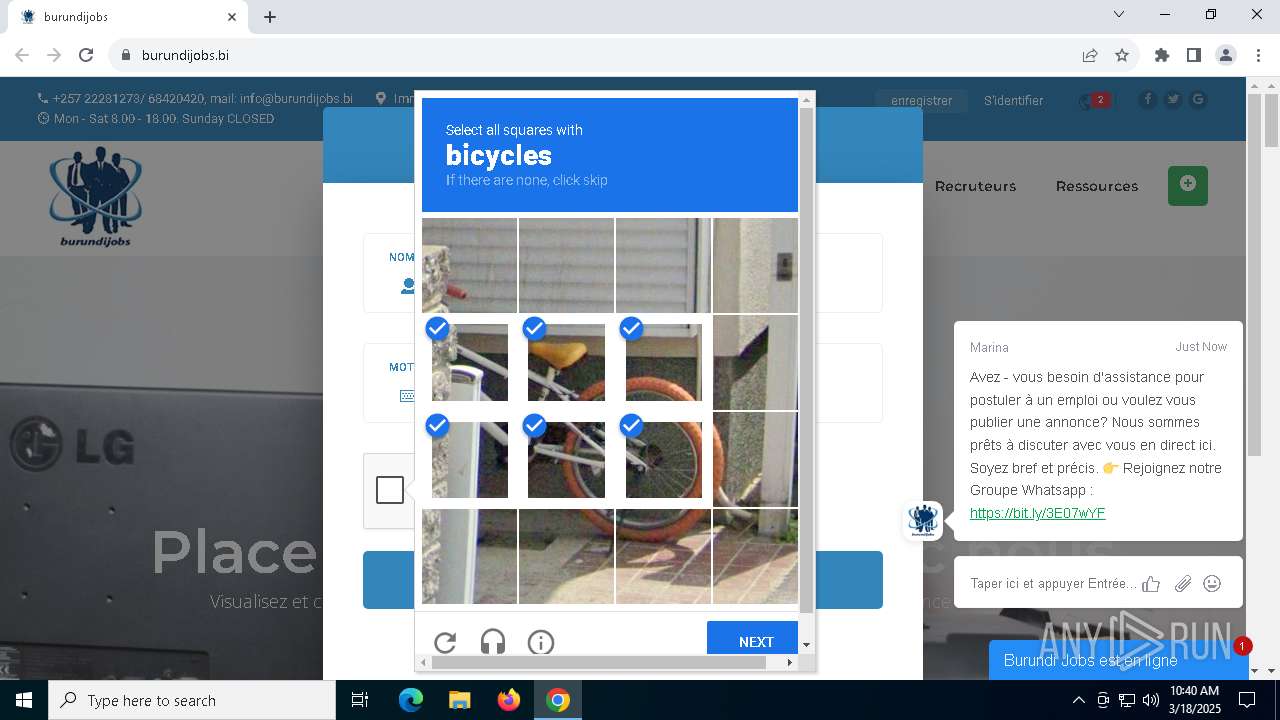Open Chrome profile avatar
Image resolution: width=1280 pixels, height=720 pixels.
1226,55
